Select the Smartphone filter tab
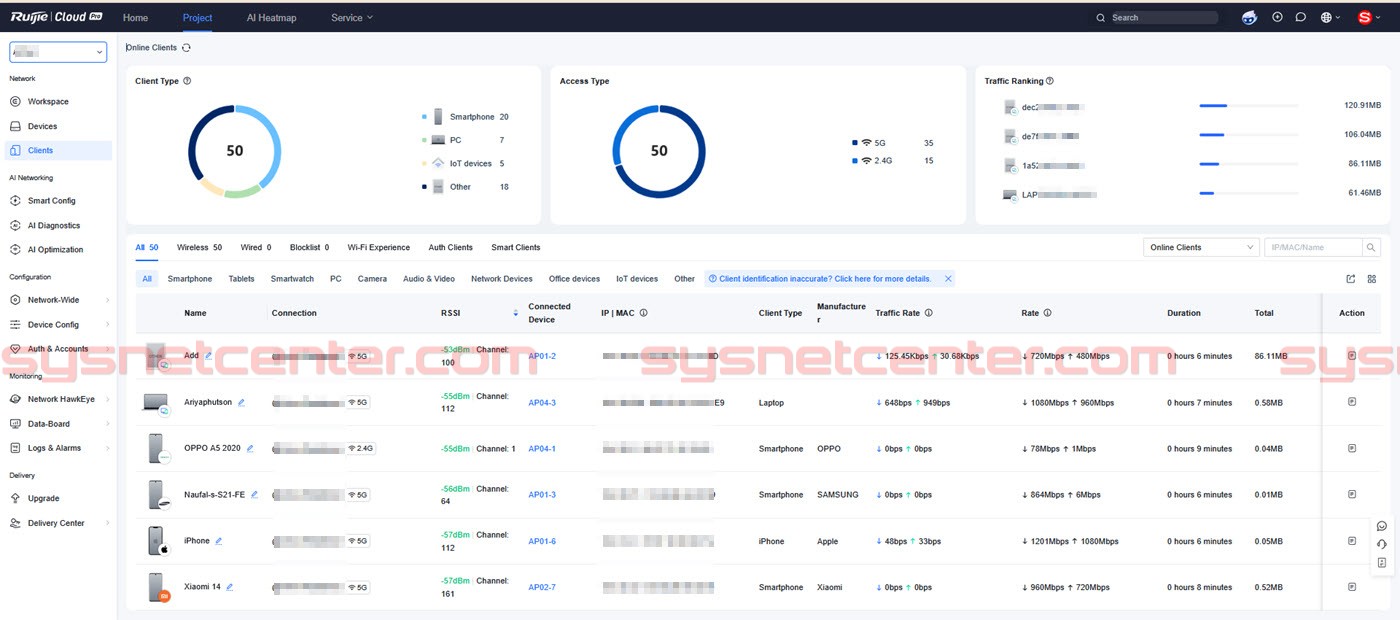 click(x=189, y=279)
